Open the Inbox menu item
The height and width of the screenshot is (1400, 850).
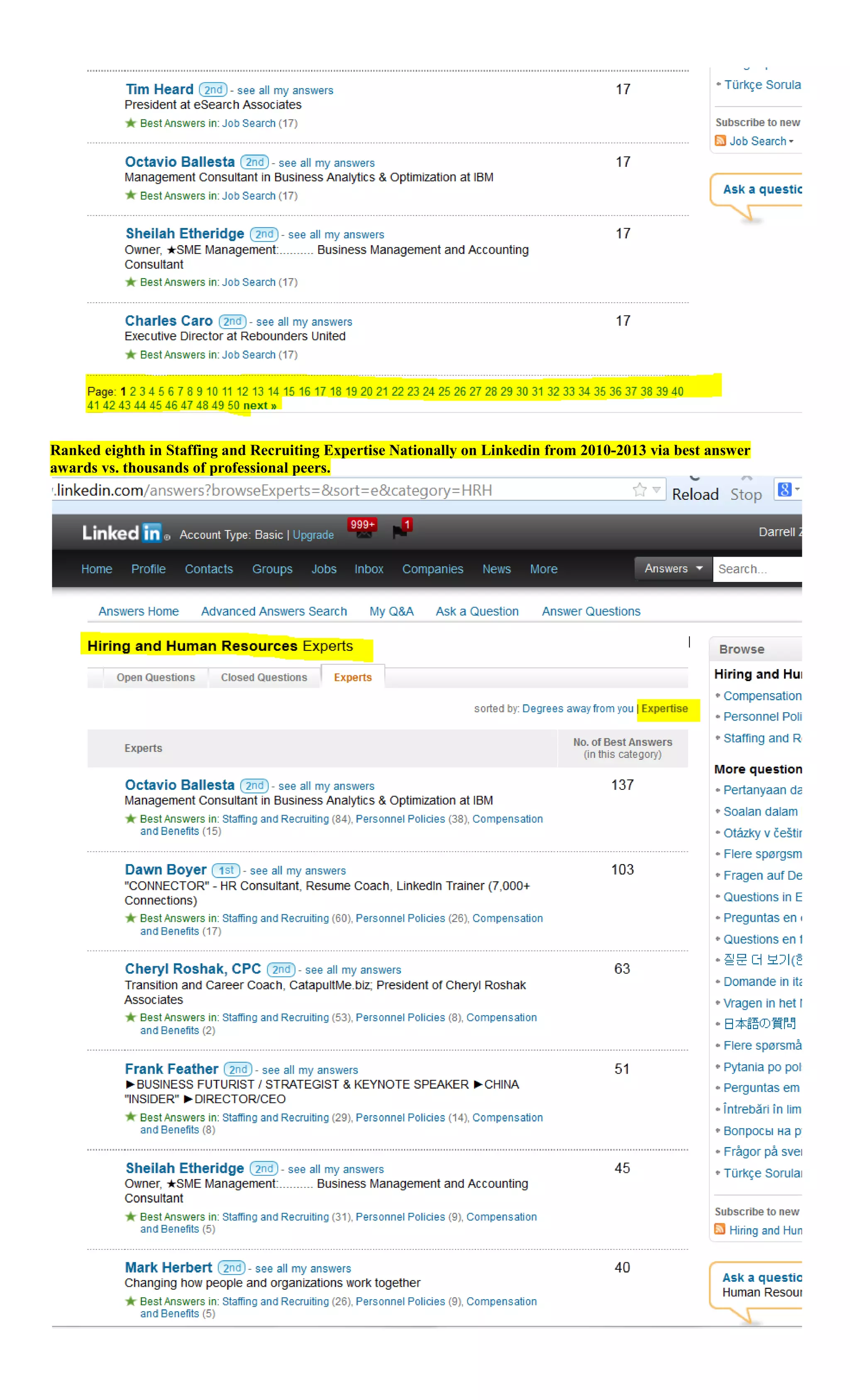click(x=369, y=569)
